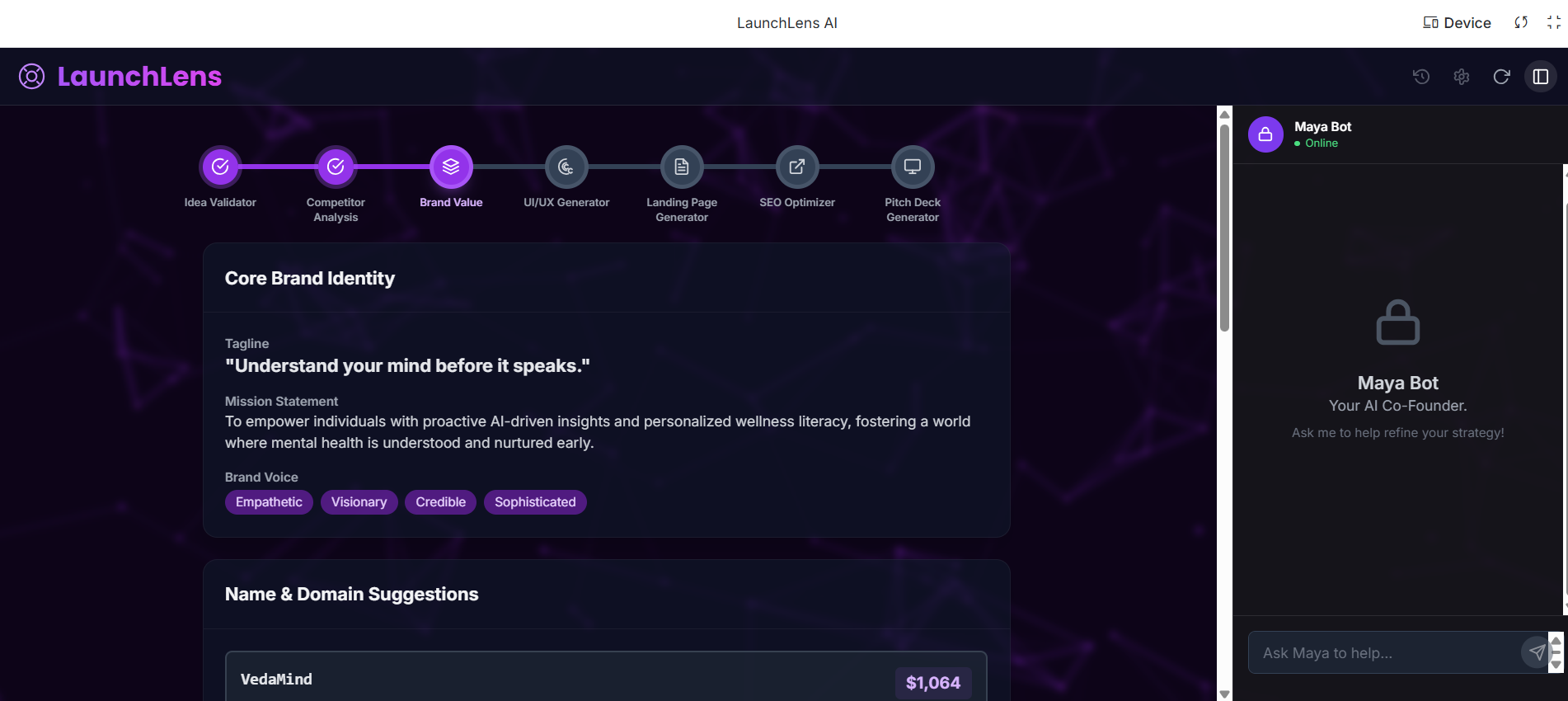Click "Your AI Co-Founder." text
Screen dimensions: 1568x701
(1398, 406)
